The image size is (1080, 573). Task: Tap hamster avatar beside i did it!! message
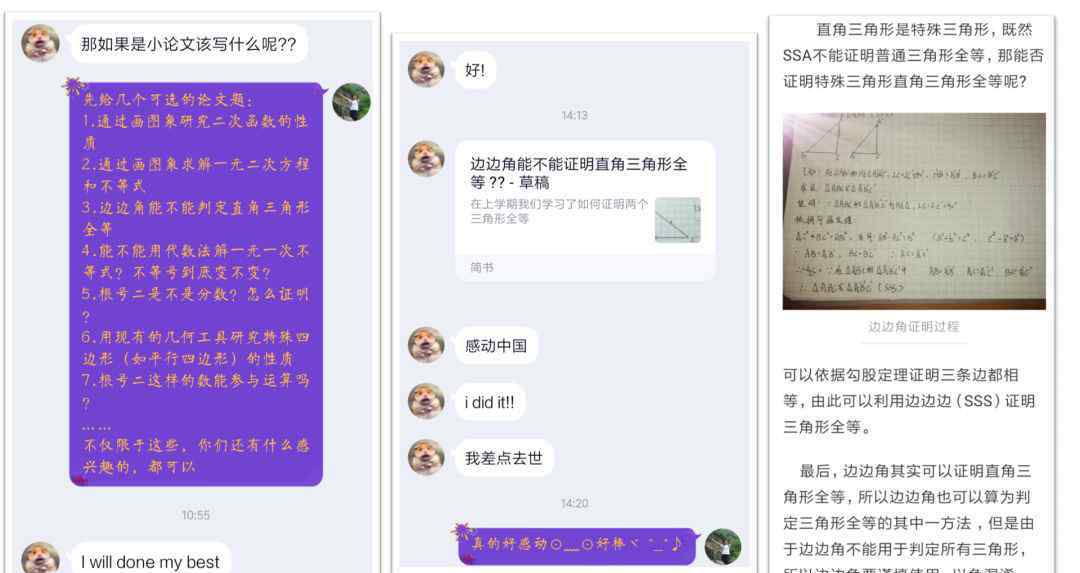[x=426, y=401]
